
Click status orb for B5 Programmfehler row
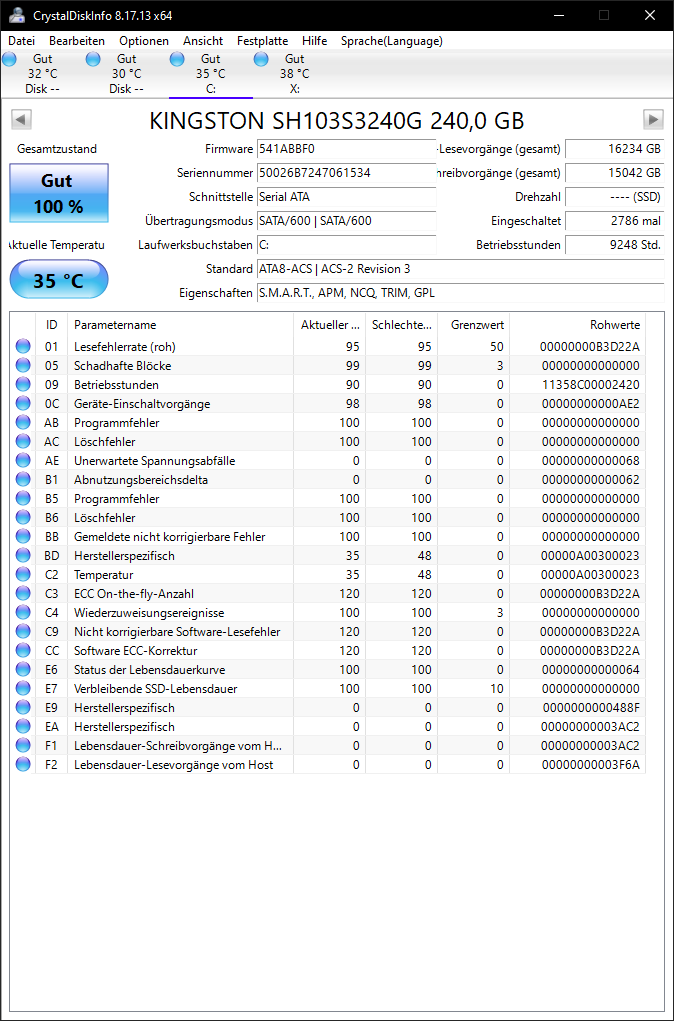click(23, 499)
